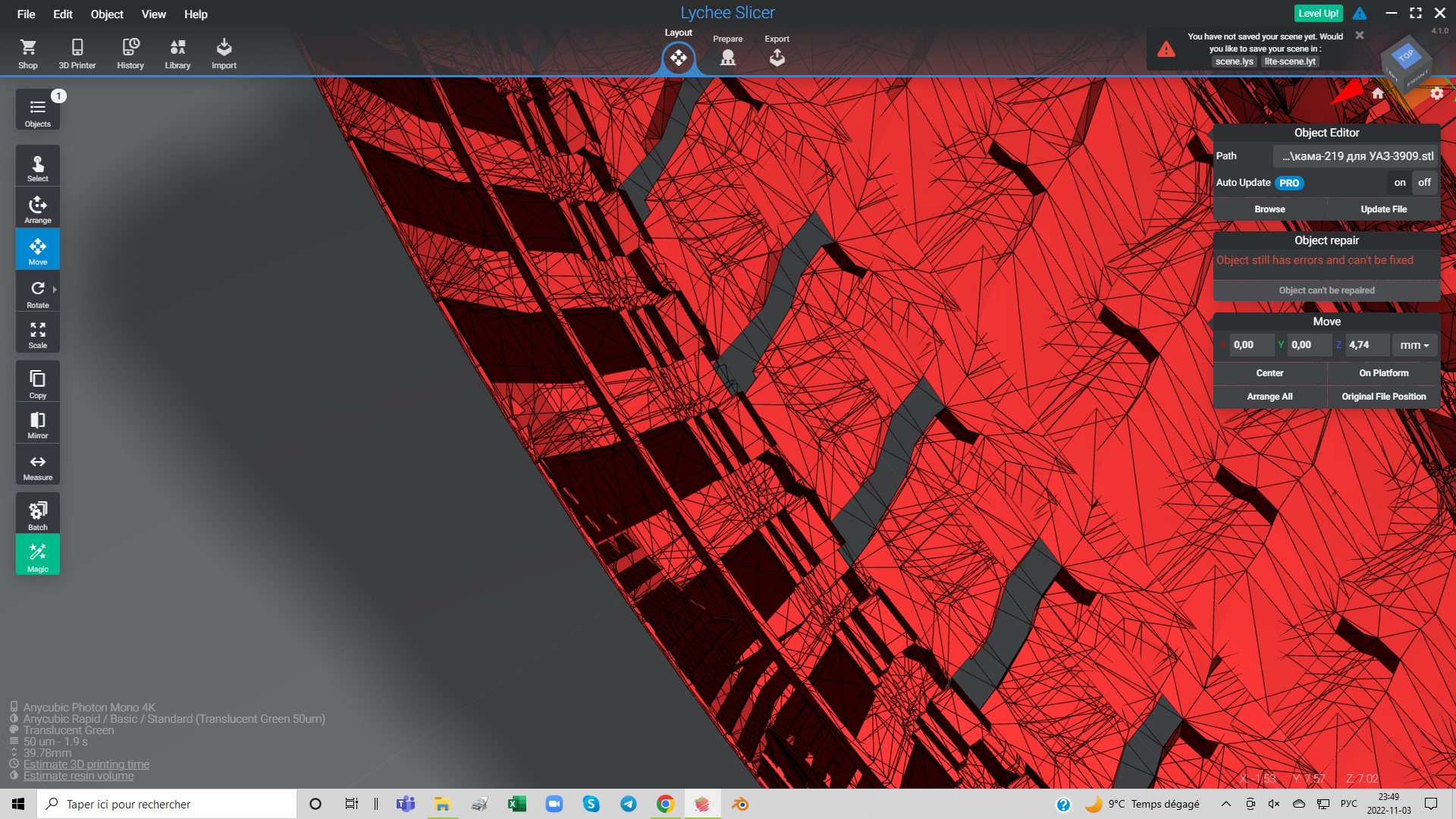Open the viewport settings gear

pos(1436,93)
